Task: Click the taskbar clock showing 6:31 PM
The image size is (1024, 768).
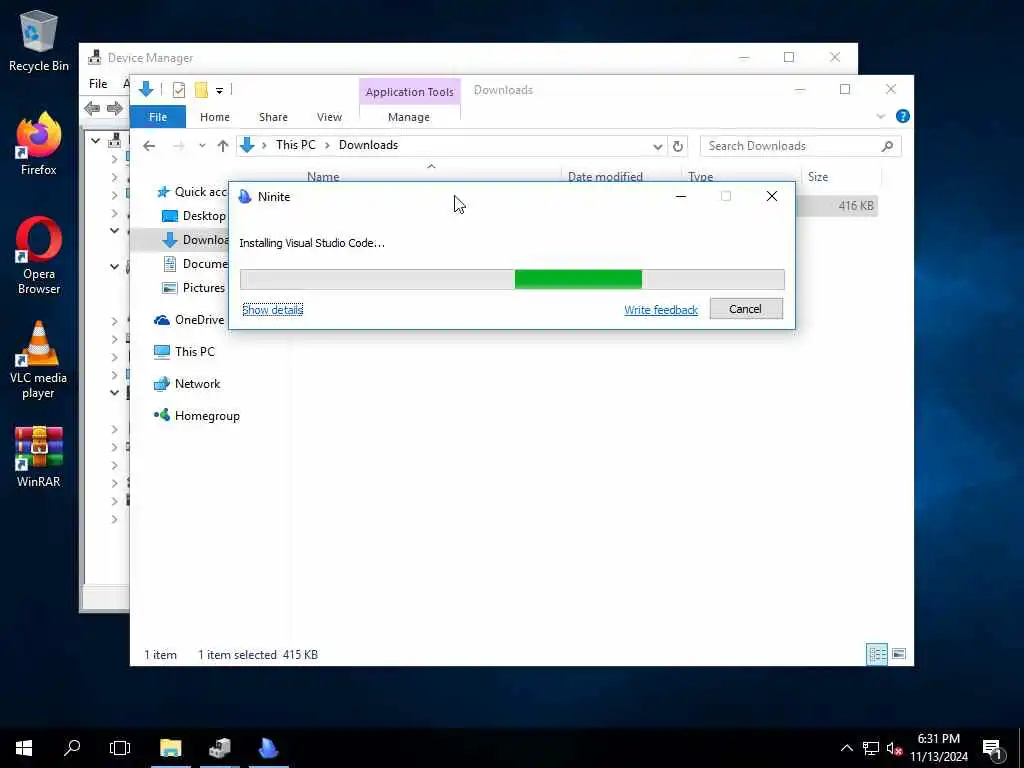Action: pyautogui.click(x=938, y=748)
